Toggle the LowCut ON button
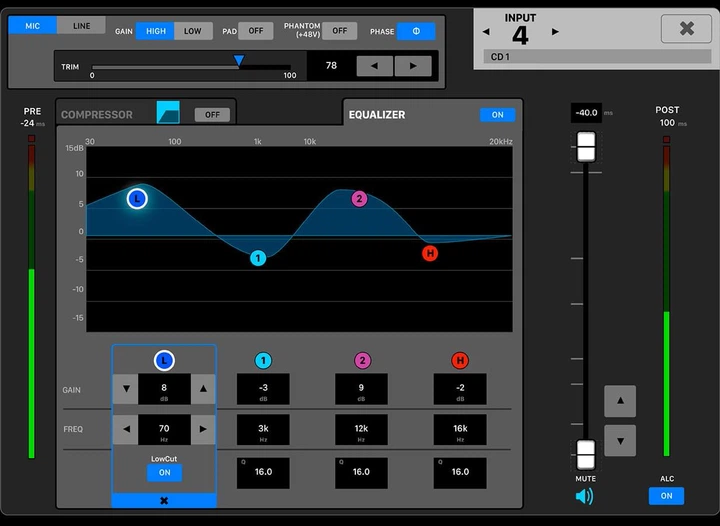The width and height of the screenshot is (720, 526). point(164,473)
